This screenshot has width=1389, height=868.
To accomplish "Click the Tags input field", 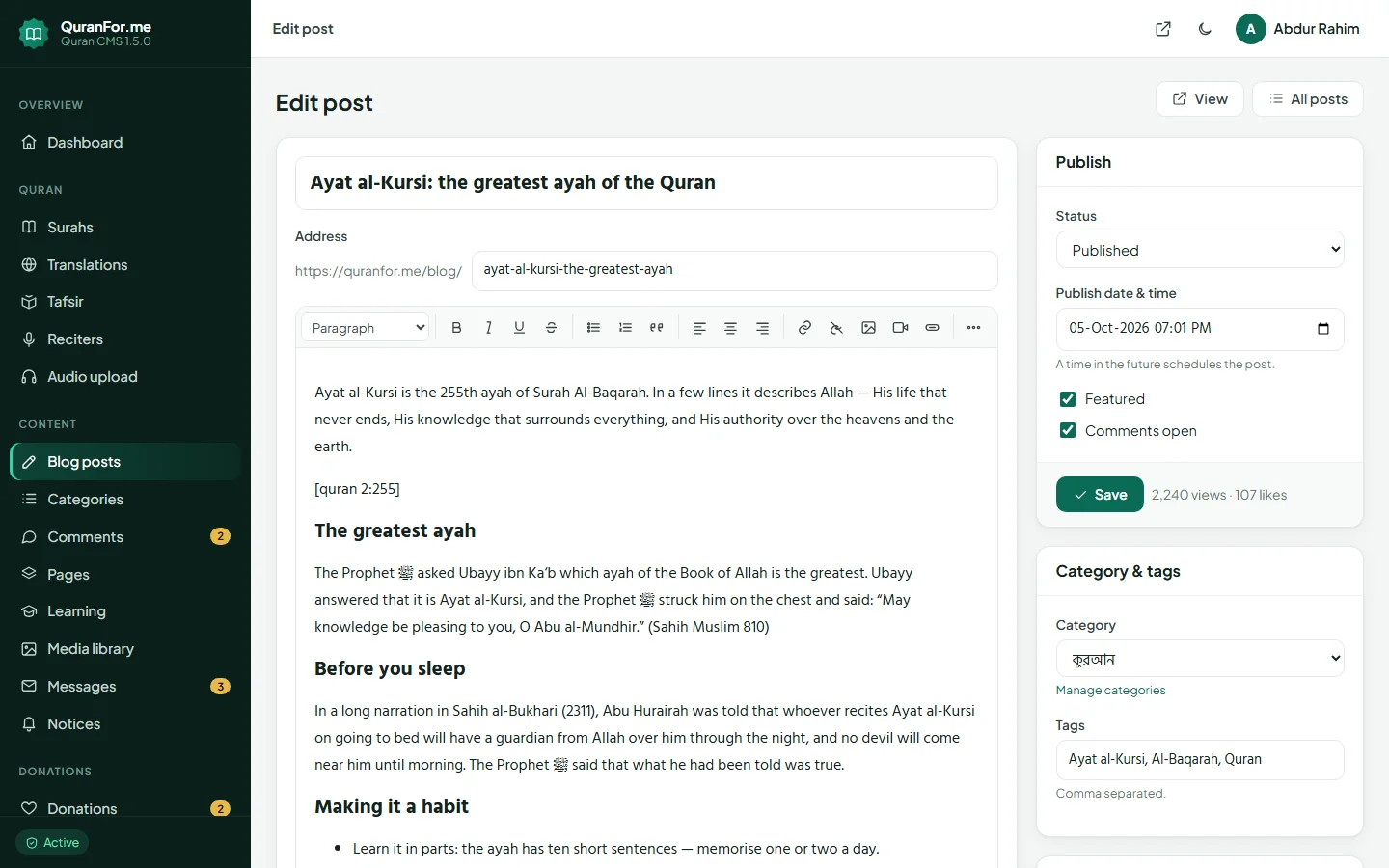I will click(1200, 760).
